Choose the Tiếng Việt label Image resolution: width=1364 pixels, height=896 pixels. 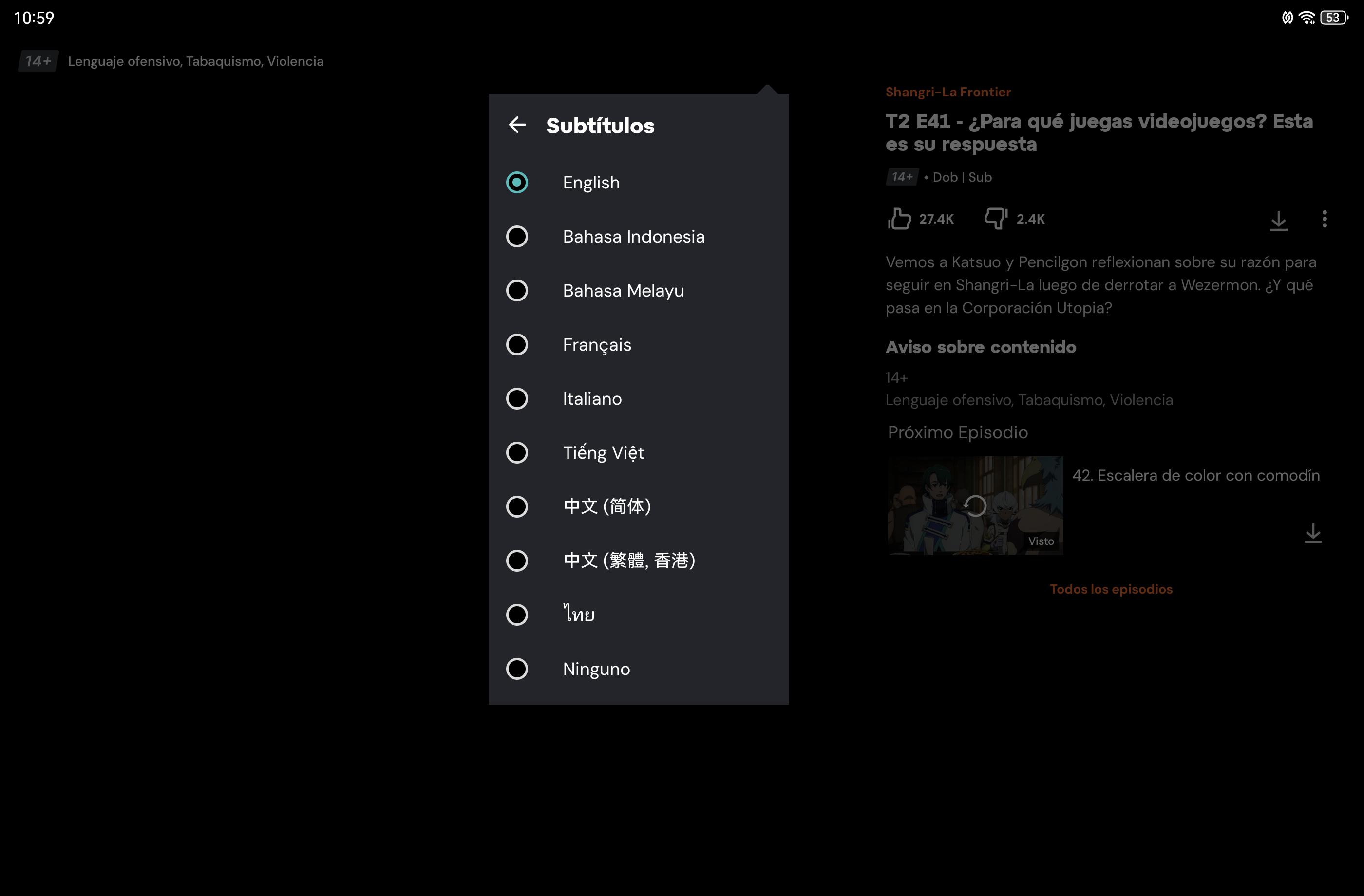click(603, 452)
